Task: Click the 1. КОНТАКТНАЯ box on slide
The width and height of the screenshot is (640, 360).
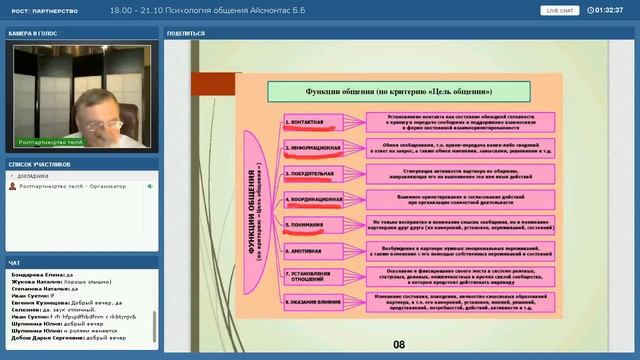Action: pyautogui.click(x=313, y=122)
